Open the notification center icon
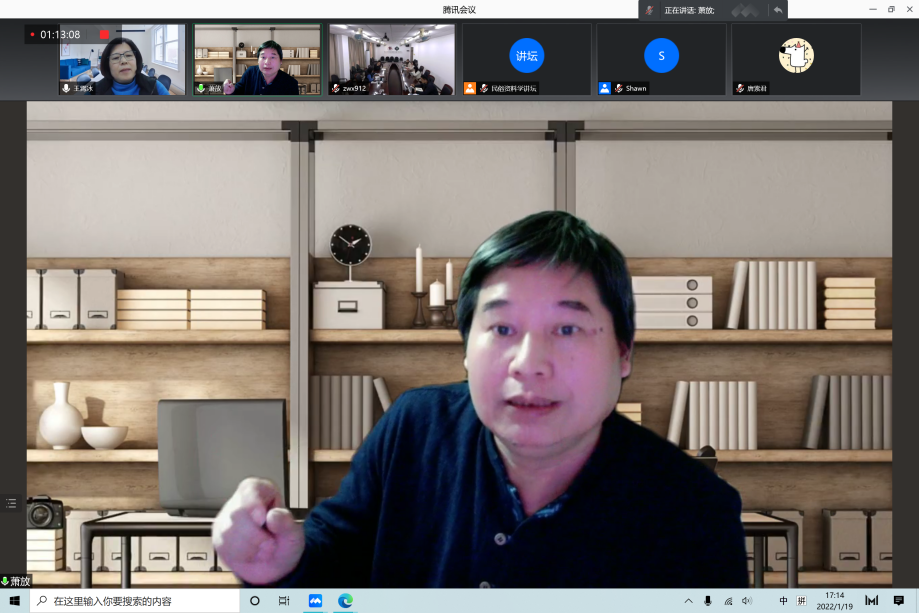Image resolution: width=919 pixels, height=613 pixels. [898, 600]
